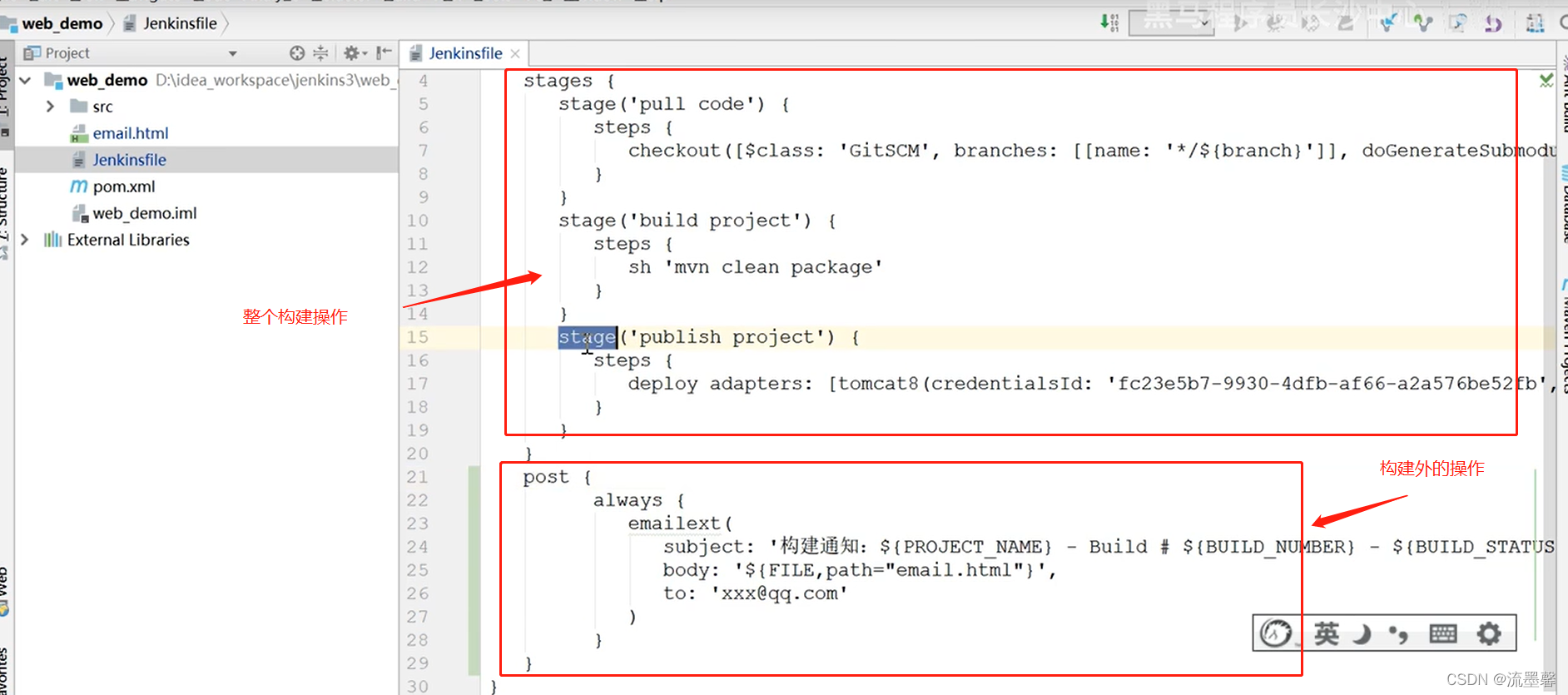1568x695 pixels.
Task: Click IME speed dial logo icon
Action: point(1276,633)
